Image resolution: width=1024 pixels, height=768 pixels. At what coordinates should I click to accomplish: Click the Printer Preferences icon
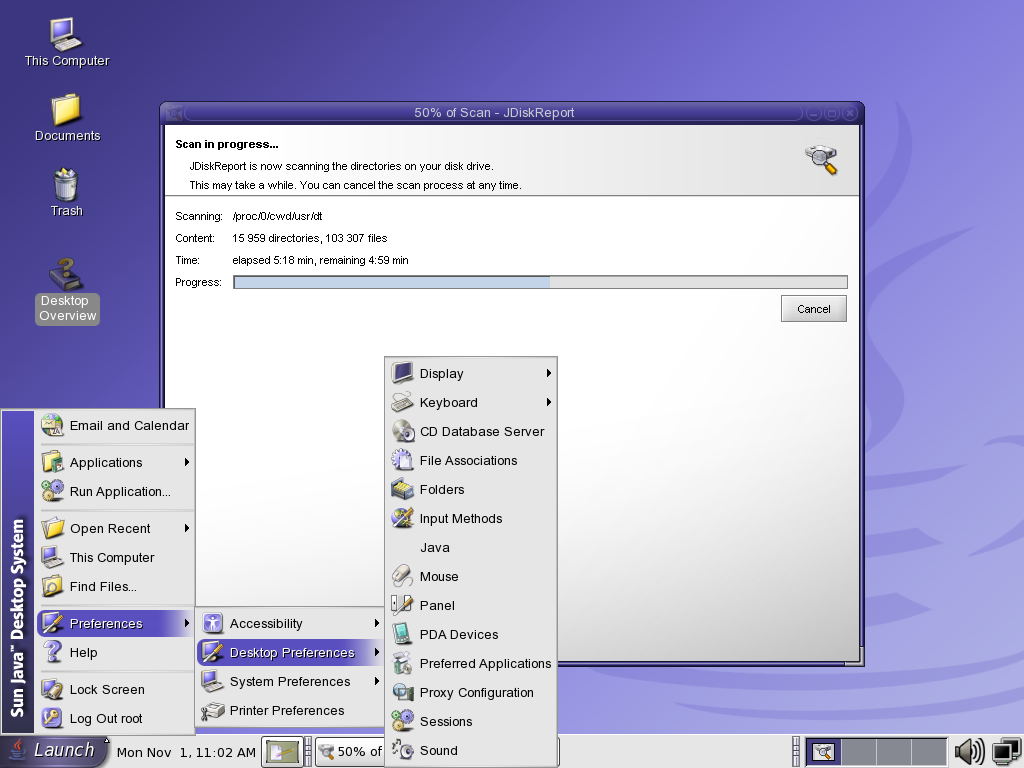(x=212, y=711)
